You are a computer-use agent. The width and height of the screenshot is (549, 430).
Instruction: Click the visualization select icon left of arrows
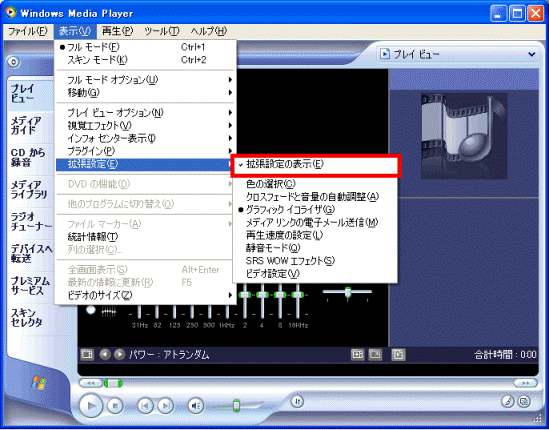[87, 355]
